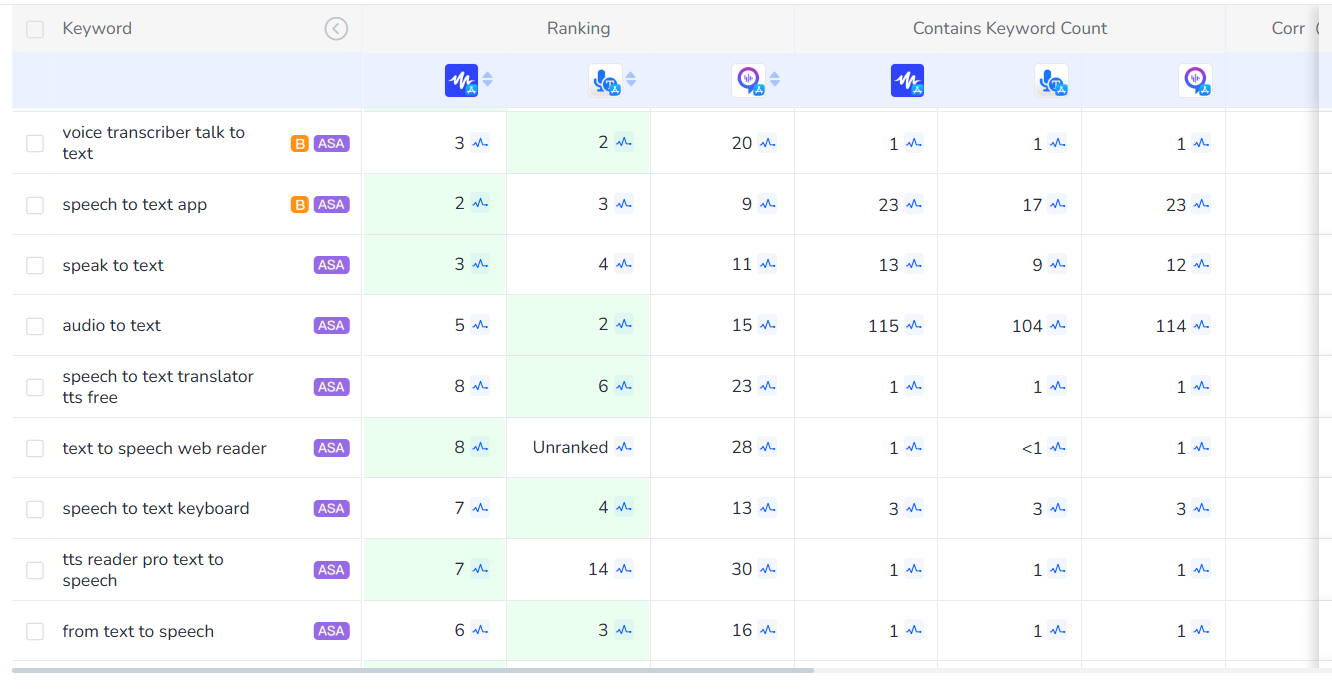Sort rankings by the microphone app column

click(631, 80)
